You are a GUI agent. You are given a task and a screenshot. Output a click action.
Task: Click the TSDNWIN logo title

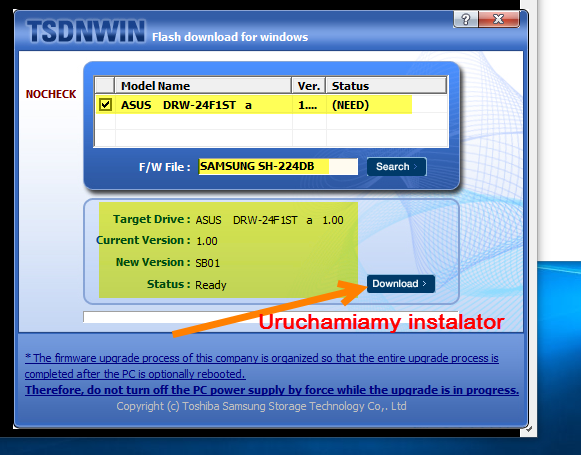[x=86, y=31]
